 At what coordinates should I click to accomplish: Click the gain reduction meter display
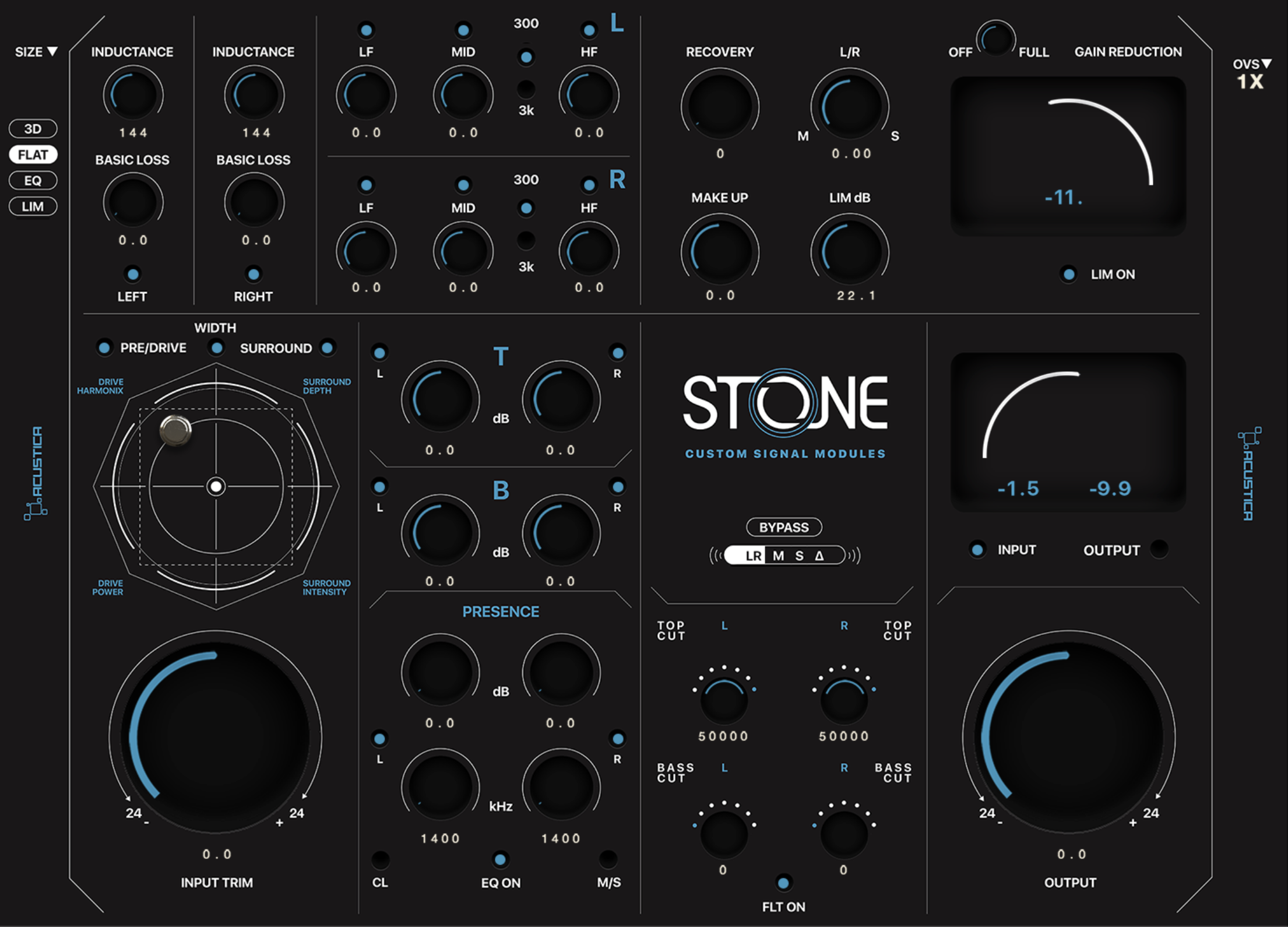1068,156
